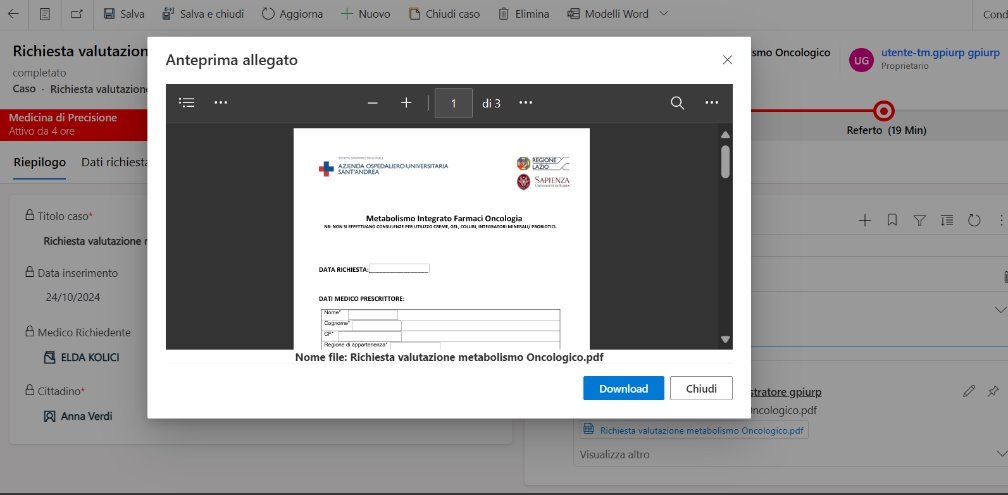Go back with the arrow icon
This screenshot has height=495, width=1008.
[x=13, y=14]
